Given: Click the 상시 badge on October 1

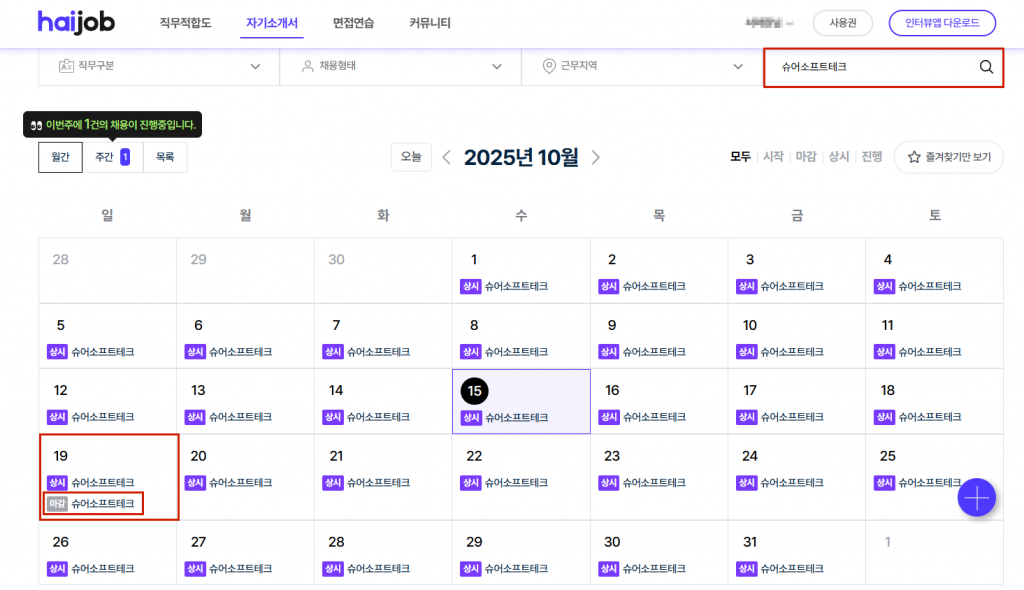Looking at the screenshot, I should [x=470, y=286].
